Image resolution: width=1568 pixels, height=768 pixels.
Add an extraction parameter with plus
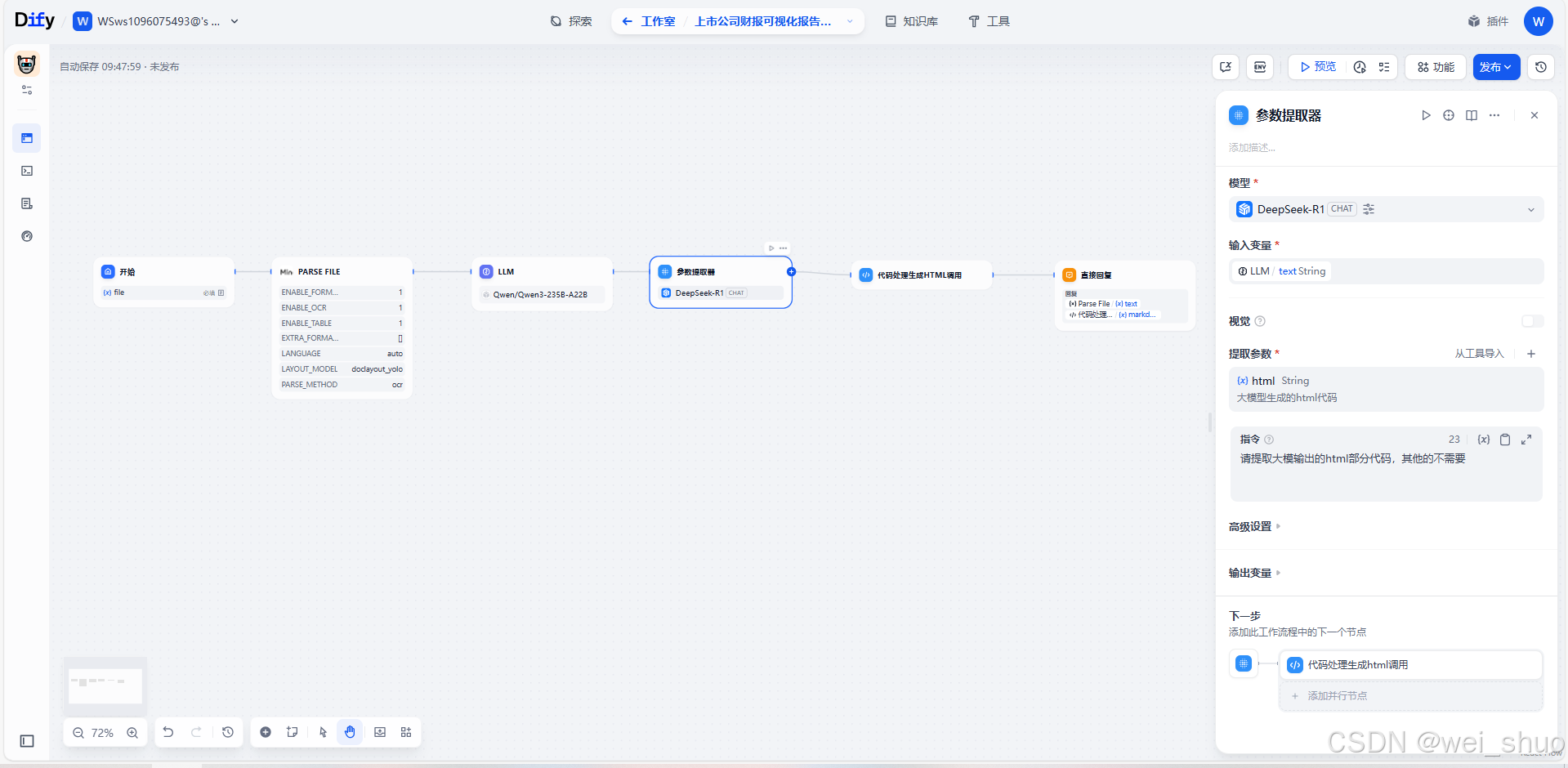(1531, 354)
